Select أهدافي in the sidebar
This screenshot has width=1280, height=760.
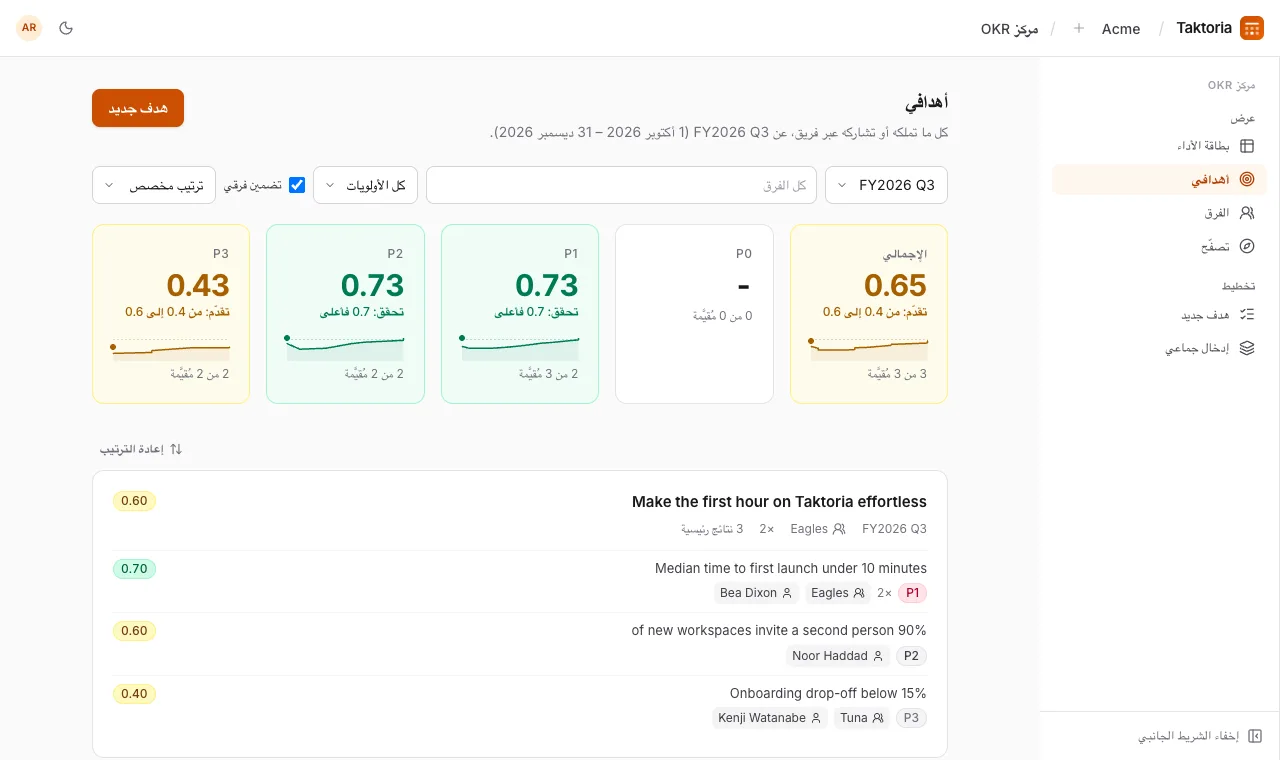(1159, 180)
